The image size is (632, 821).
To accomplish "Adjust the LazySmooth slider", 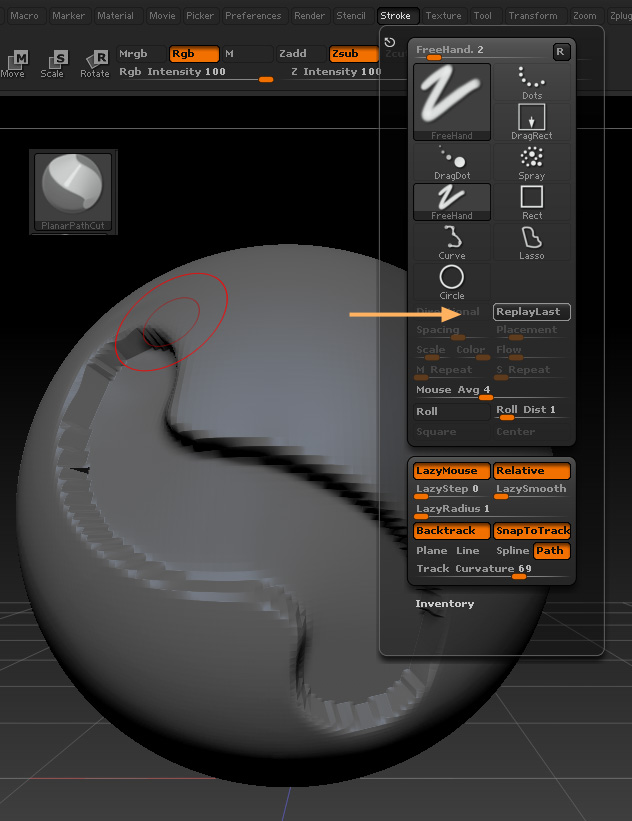I will coord(531,491).
